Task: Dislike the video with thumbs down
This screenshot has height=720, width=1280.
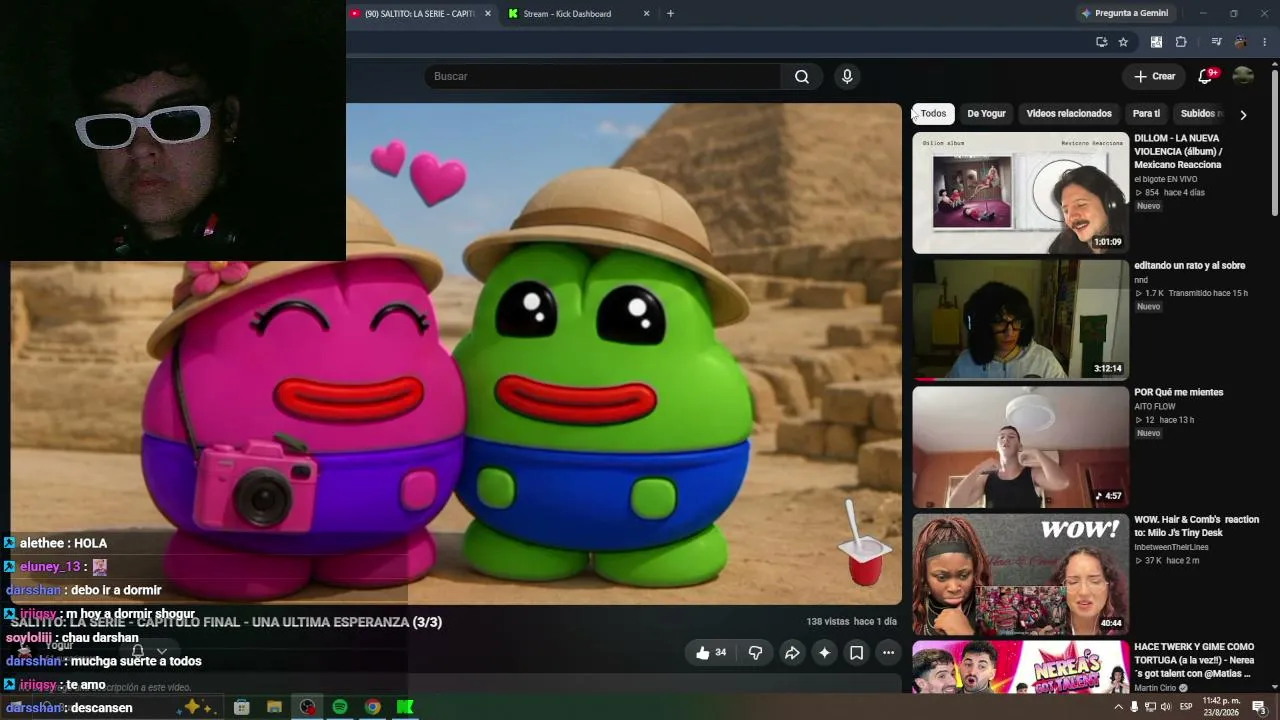Action: [755, 653]
